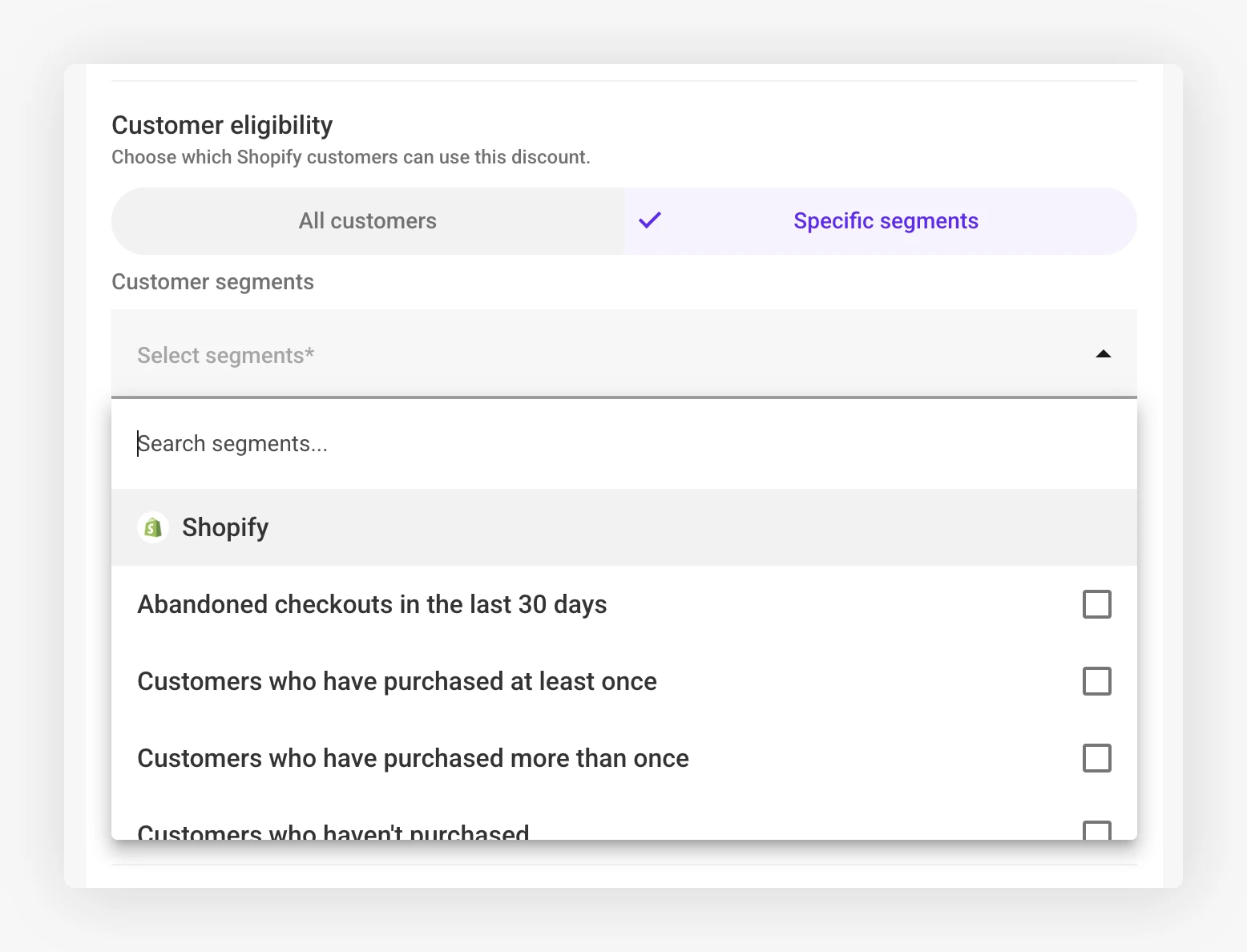1247x952 pixels.
Task: Select the All customers option
Action: click(367, 221)
